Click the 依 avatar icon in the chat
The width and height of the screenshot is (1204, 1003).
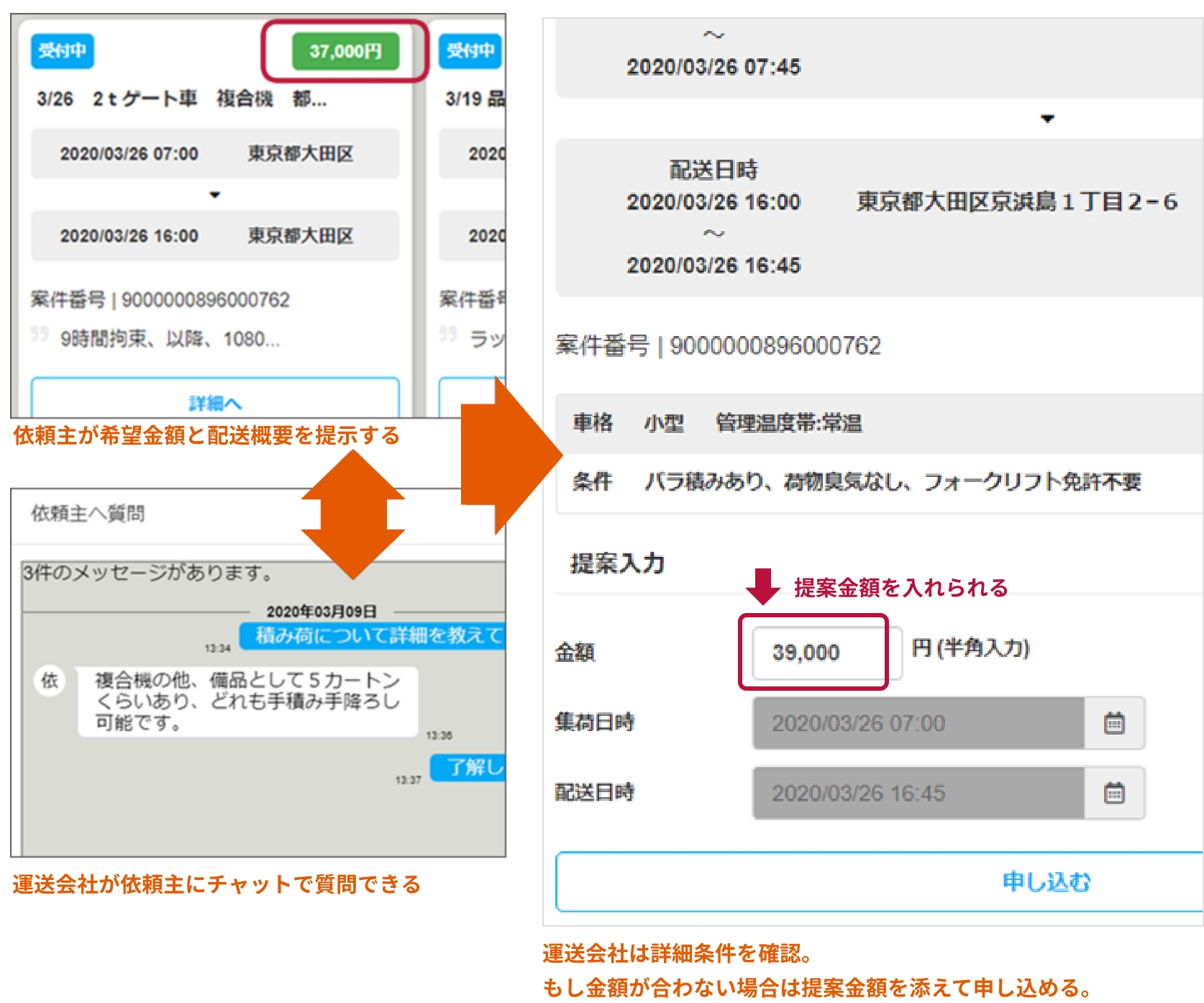pyautogui.click(x=50, y=681)
